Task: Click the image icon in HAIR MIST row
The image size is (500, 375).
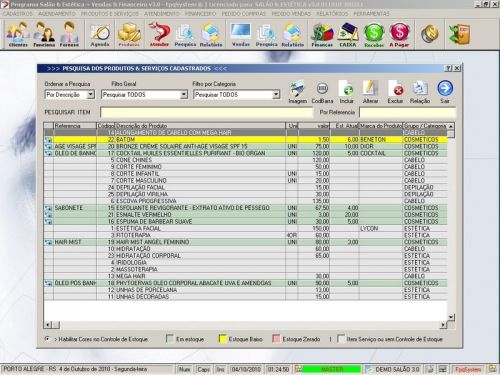Action: (49, 242)
